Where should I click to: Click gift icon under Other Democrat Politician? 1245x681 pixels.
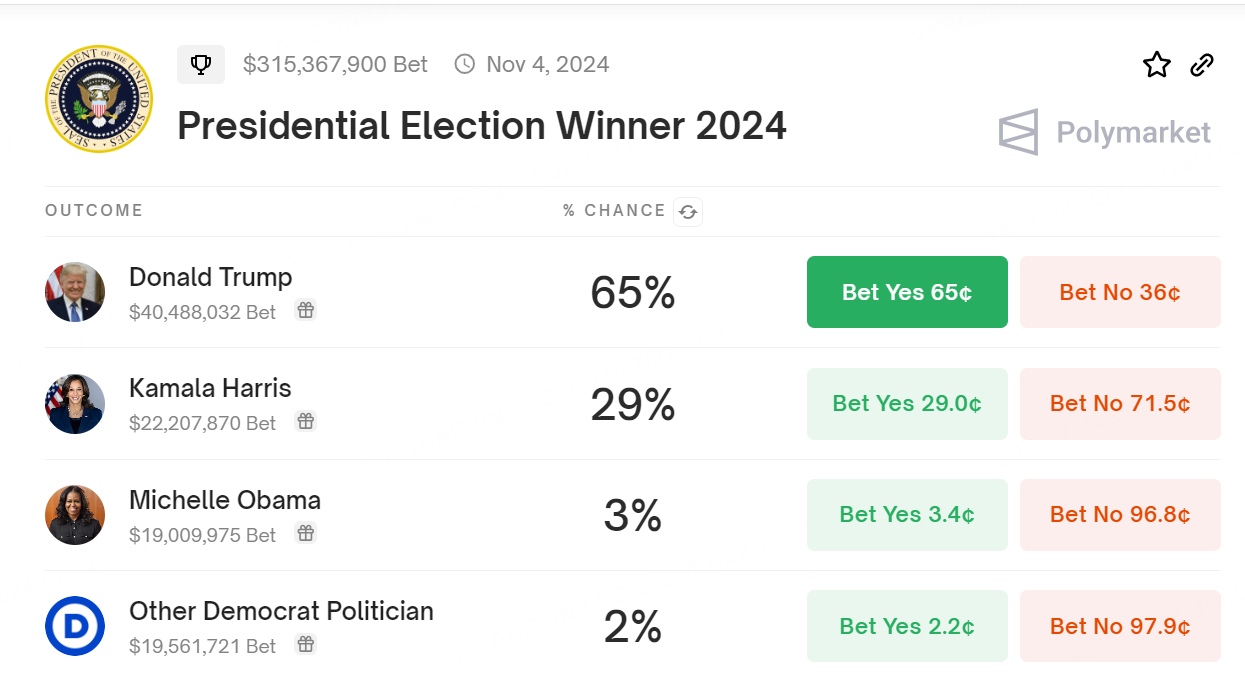(x=306, y=645)
